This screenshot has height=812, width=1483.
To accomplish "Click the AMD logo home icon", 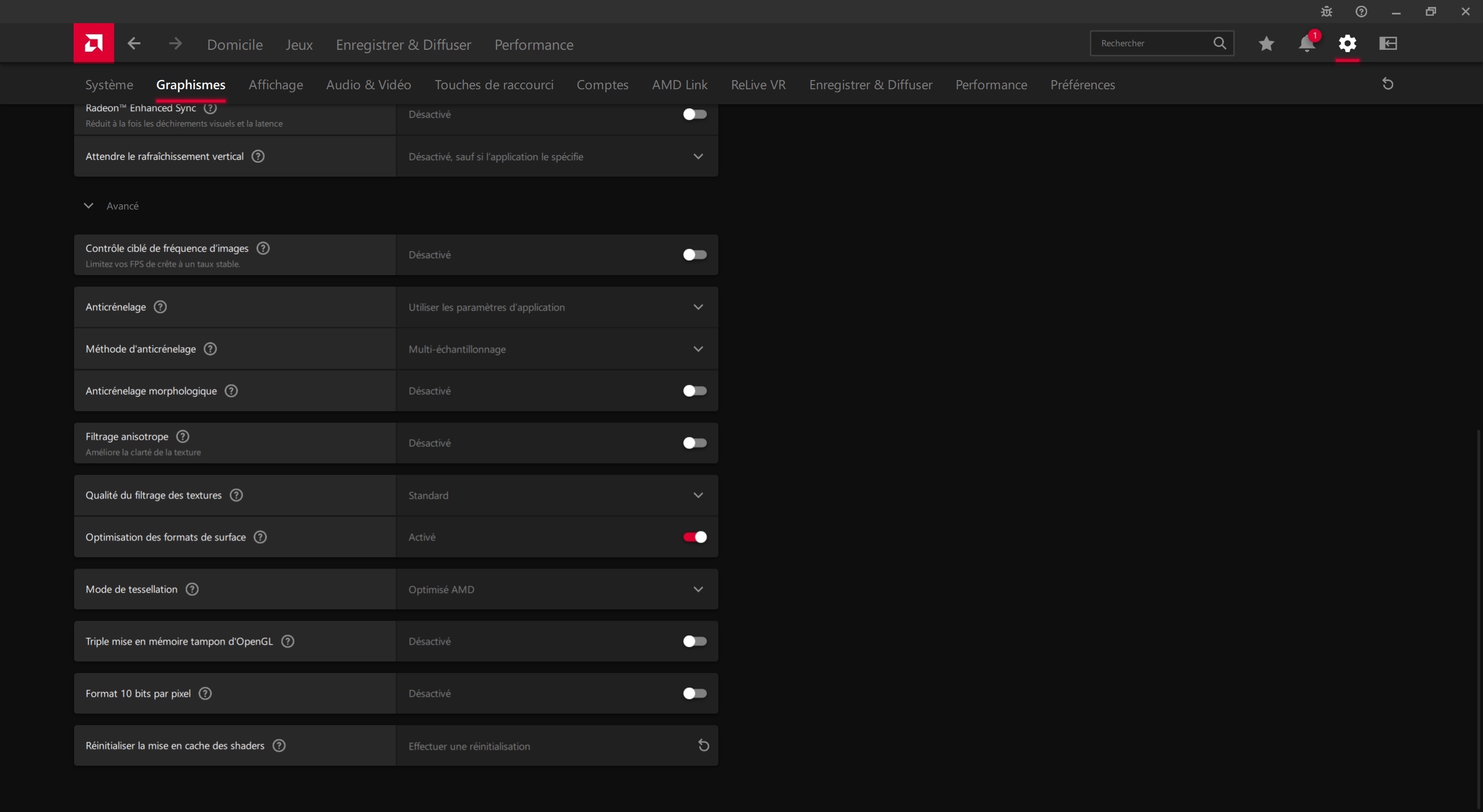I will tap(93, 43).
